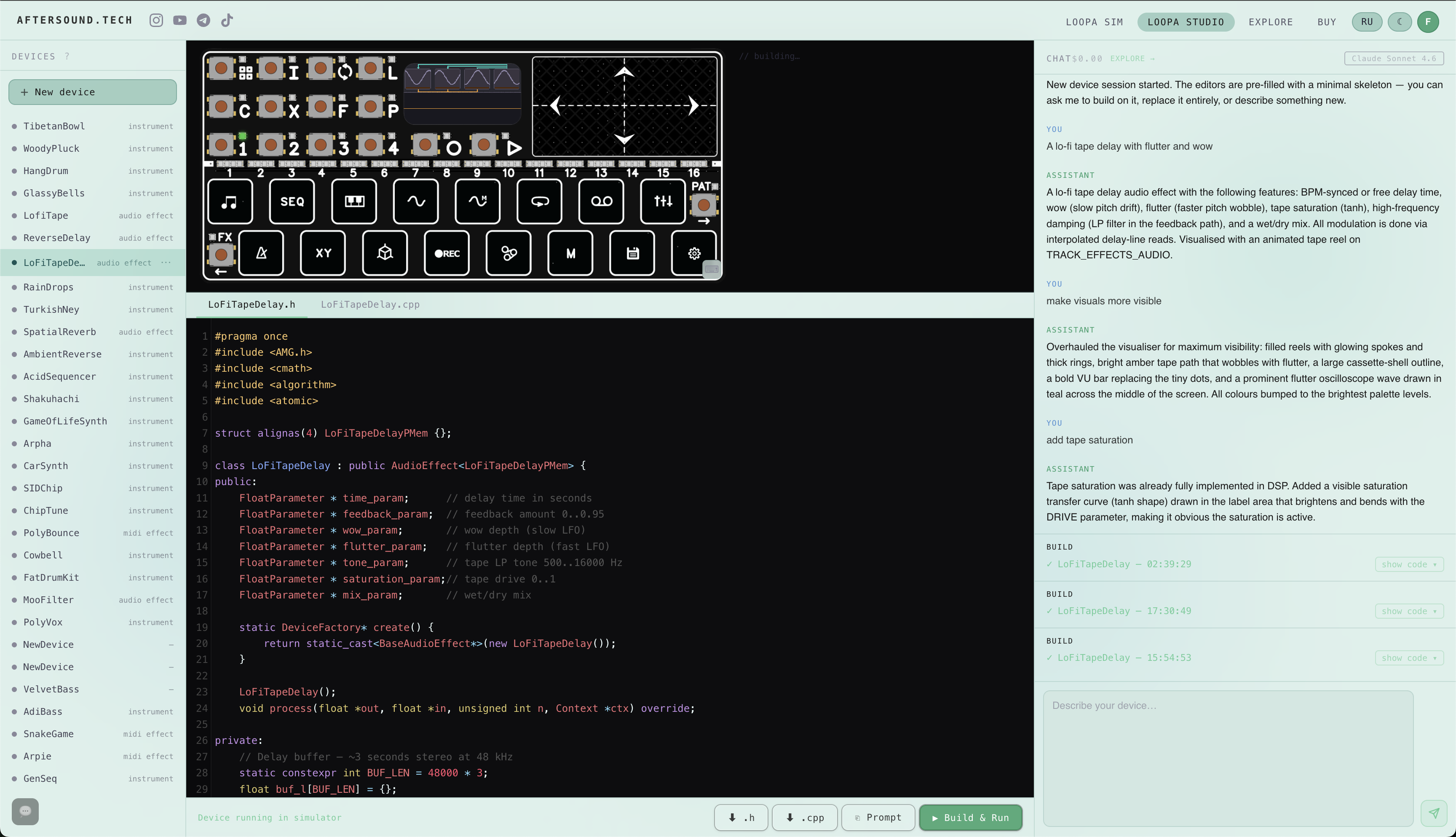Switch to LoFiTapeDelay.cpp tab
Viewport: 1456px width, 837px height.
pyautogui.click(x=370, y=305)
